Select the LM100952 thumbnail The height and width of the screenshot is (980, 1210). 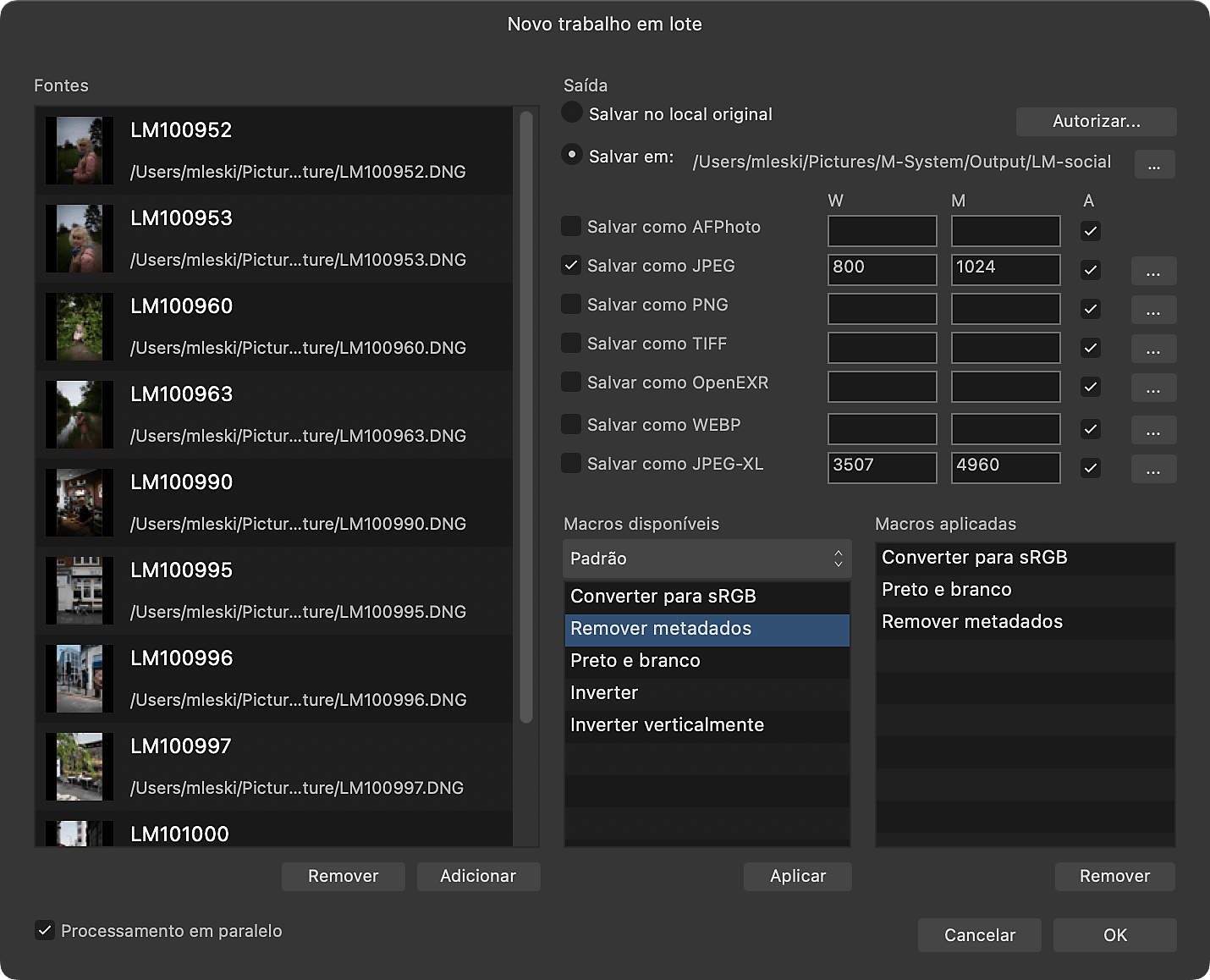80,151
